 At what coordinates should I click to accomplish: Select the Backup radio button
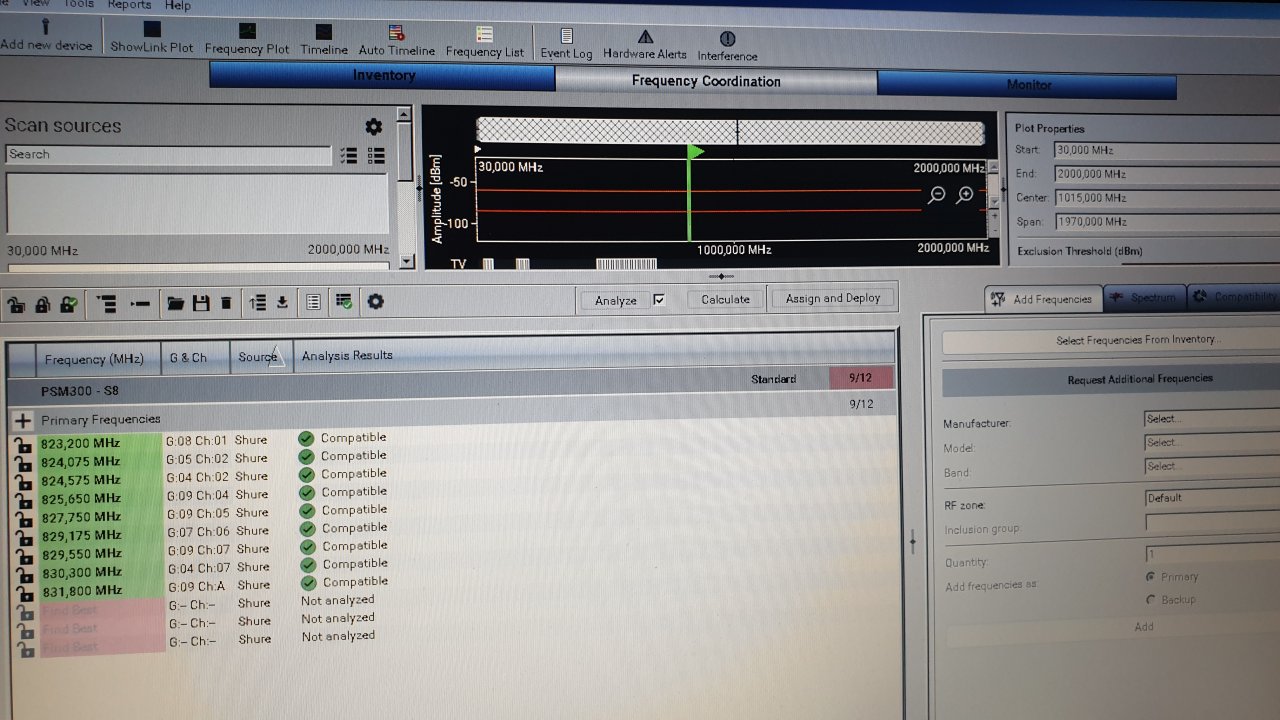[1151, 599]
